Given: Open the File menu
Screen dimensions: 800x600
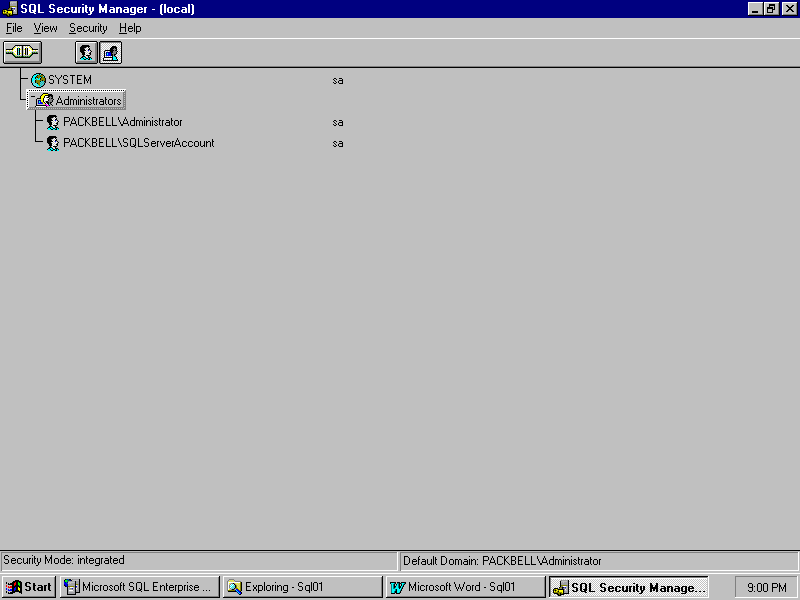Looking at the screenshot, I should click(x=14, y=28).
